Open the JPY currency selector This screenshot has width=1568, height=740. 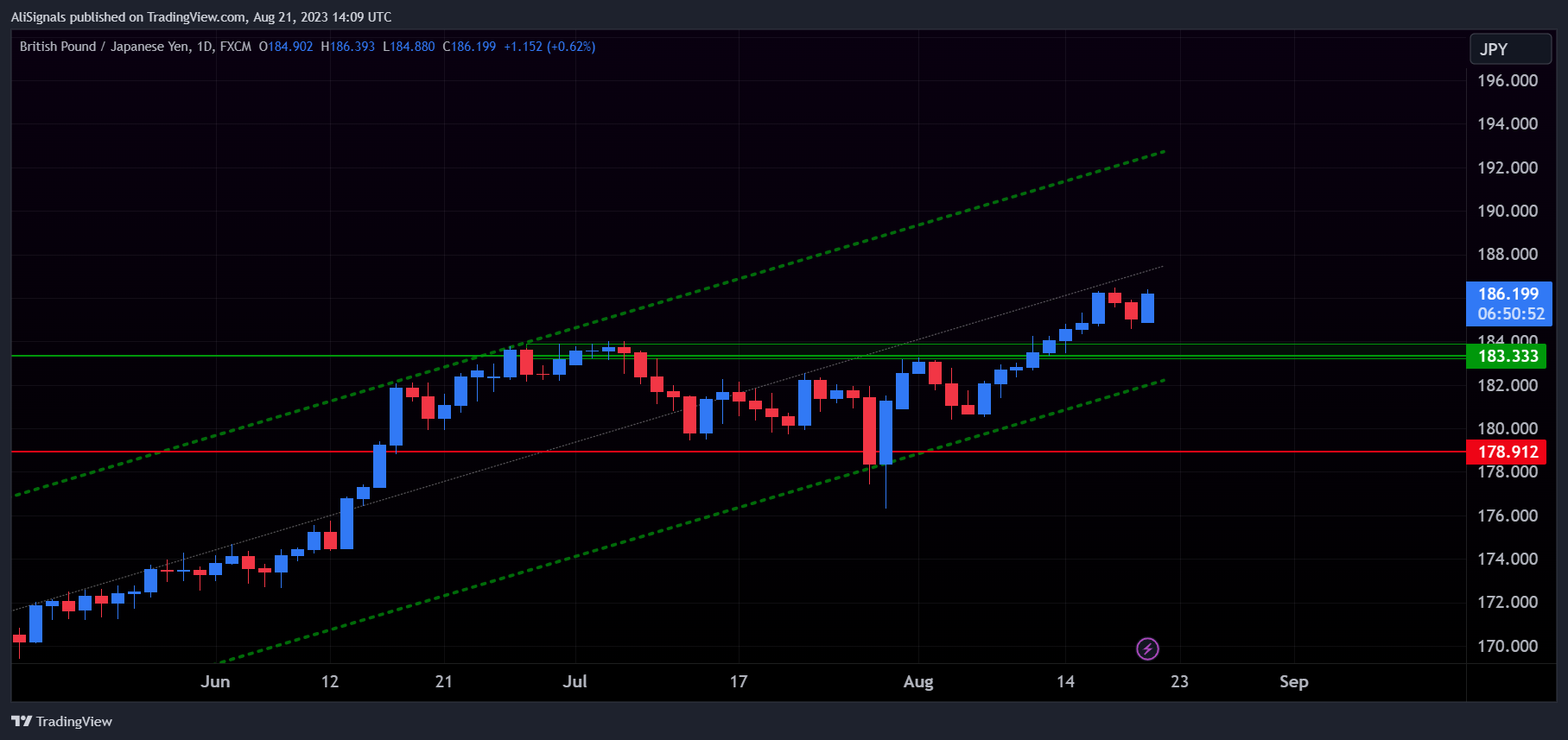(x=1510, y=49)
